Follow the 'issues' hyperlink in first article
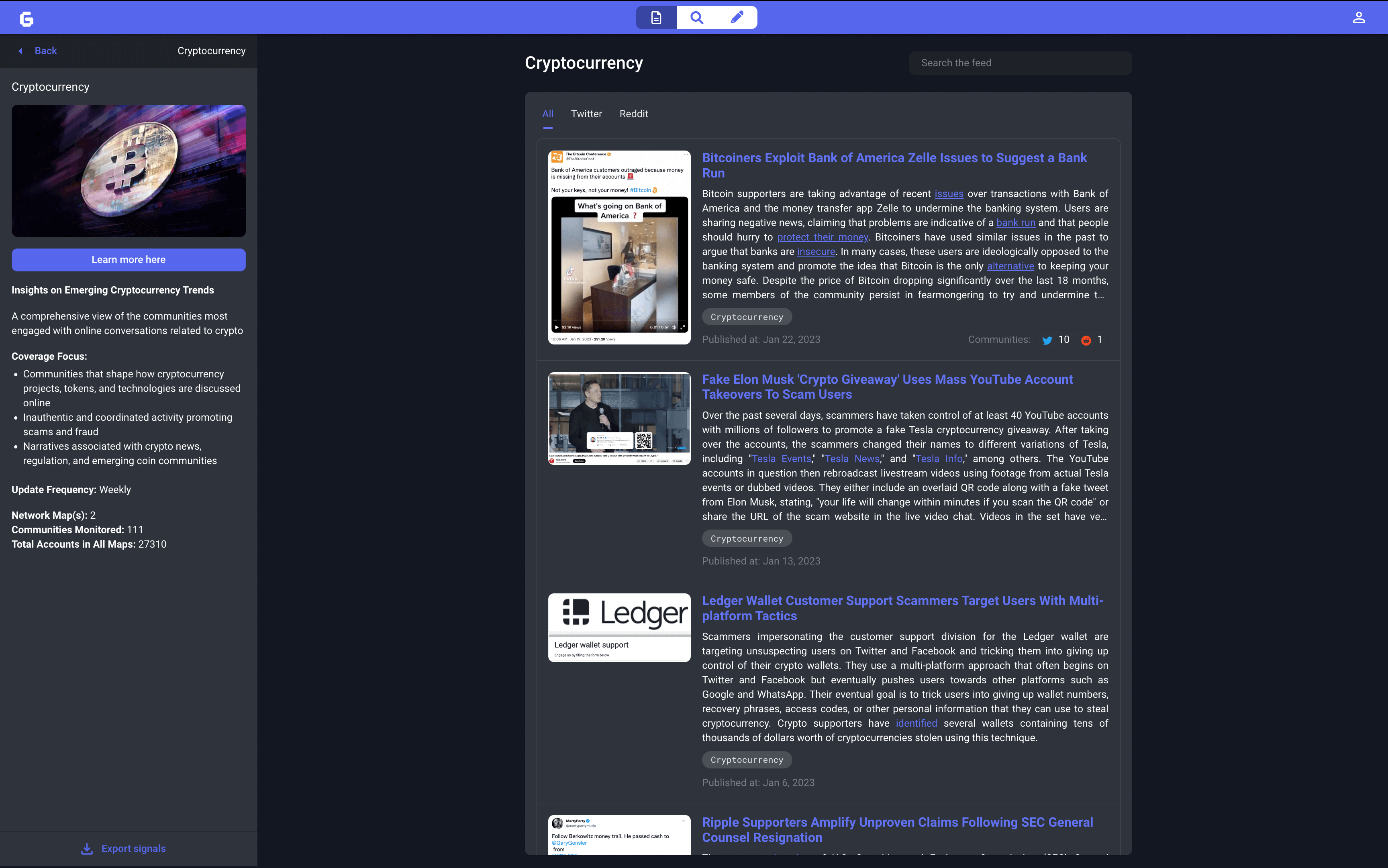This screenshot has height=868, width=1388. click(x=949, y=194)
